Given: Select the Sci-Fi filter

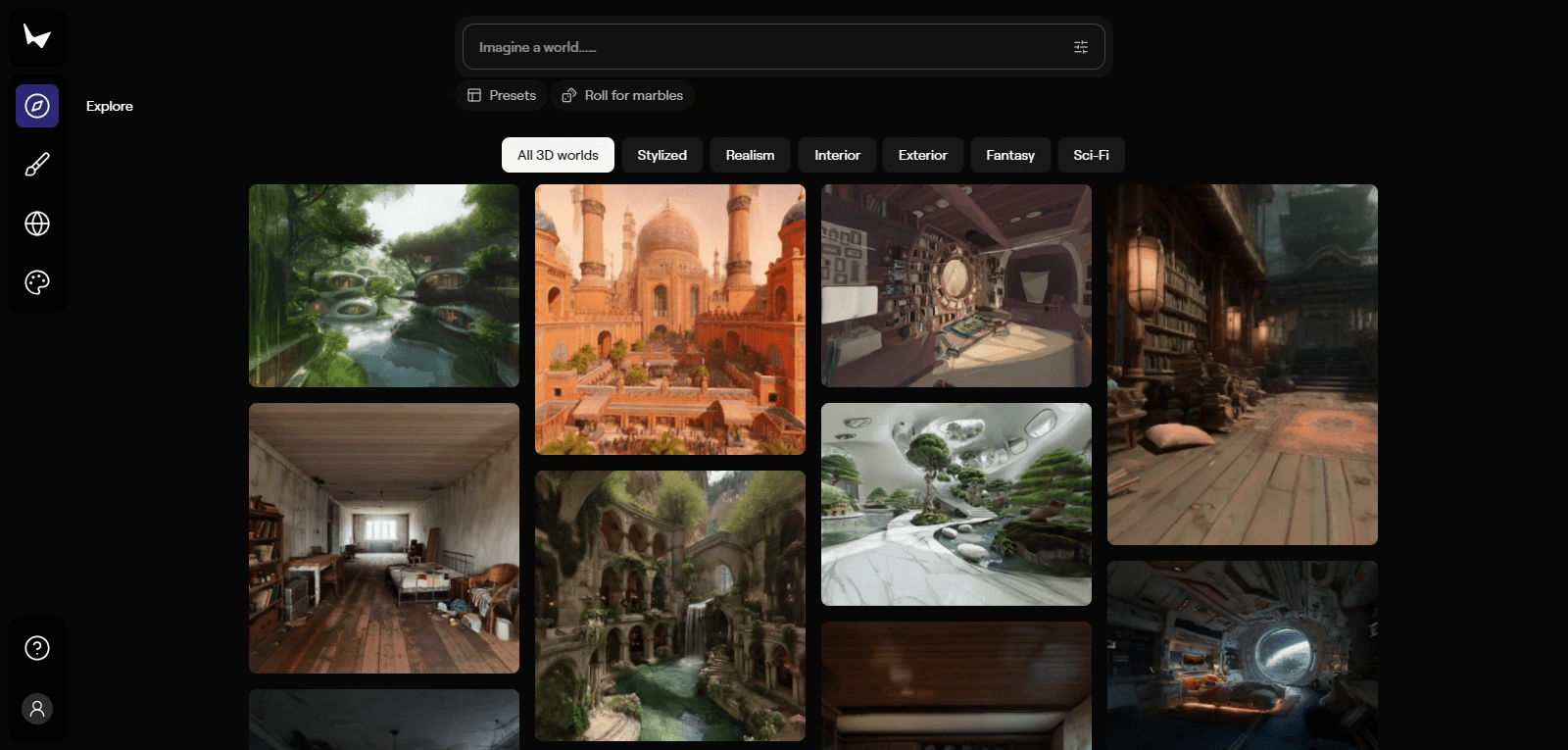Looking at the screenshot, I should (x=1091, y=155).
